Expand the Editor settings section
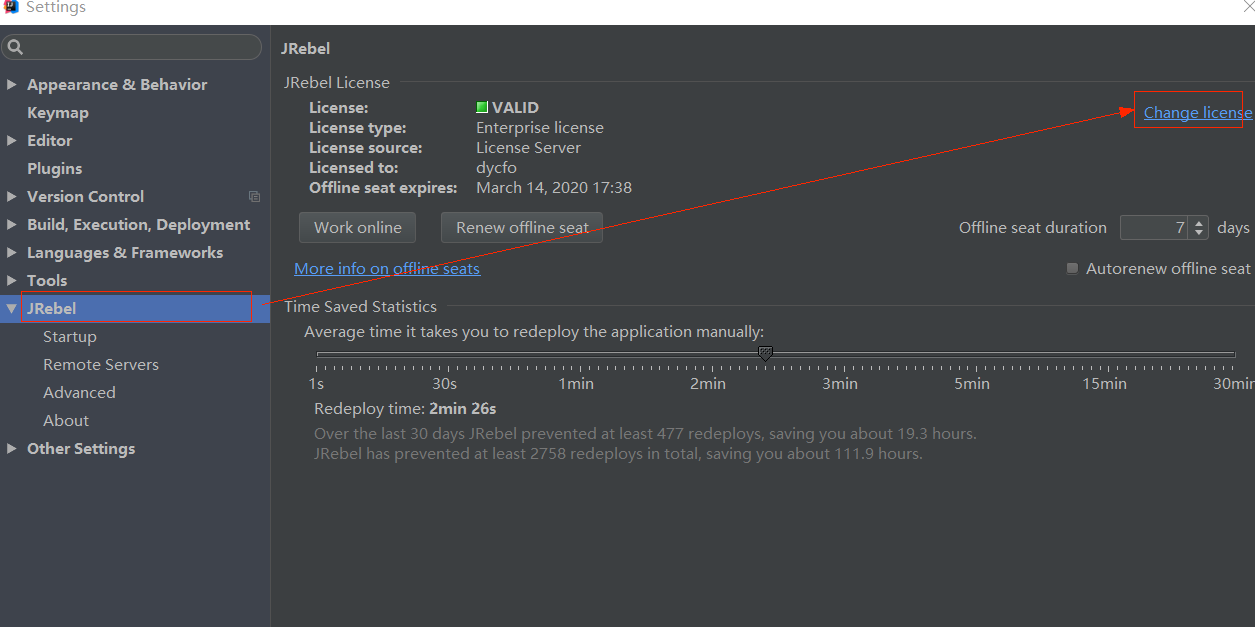The width and height of the screenshot is (1255, 627). (12, 141)
